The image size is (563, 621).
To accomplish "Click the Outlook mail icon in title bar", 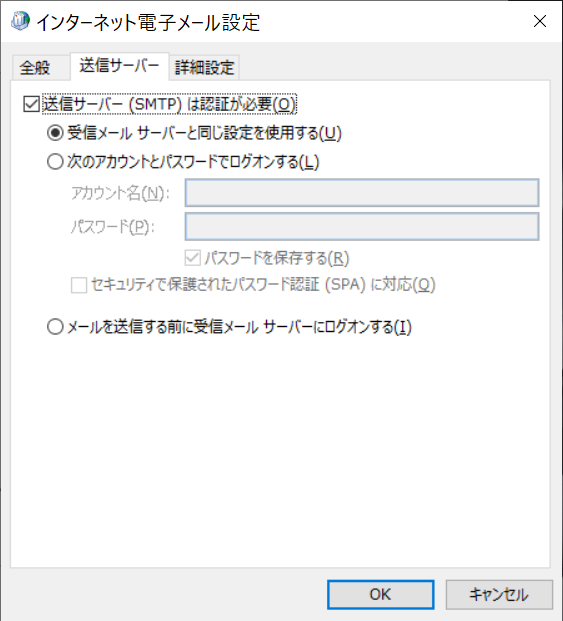I will pyautogui.click(x=20, y=21).
